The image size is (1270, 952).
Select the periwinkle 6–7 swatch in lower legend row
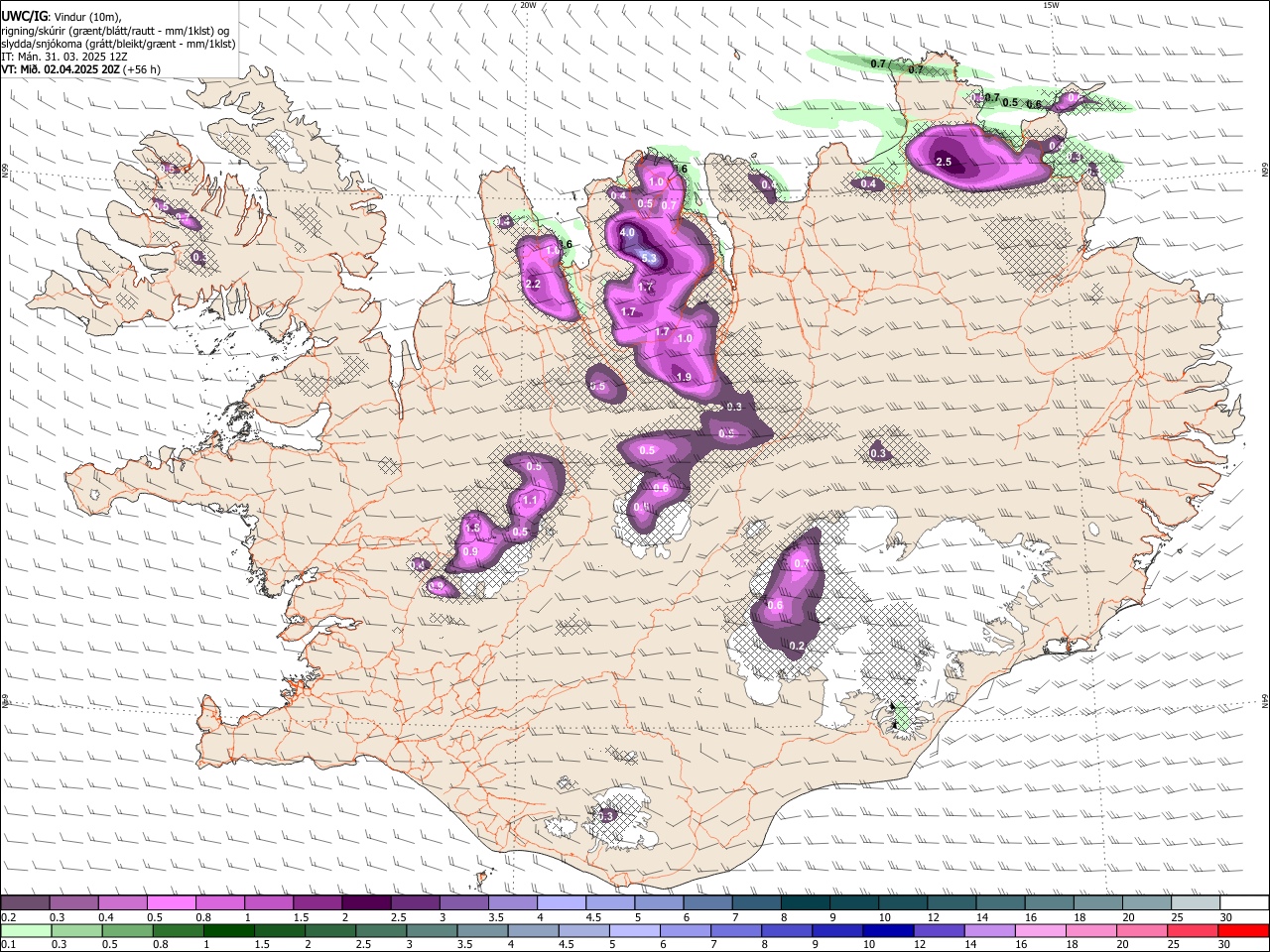(686, 931)
